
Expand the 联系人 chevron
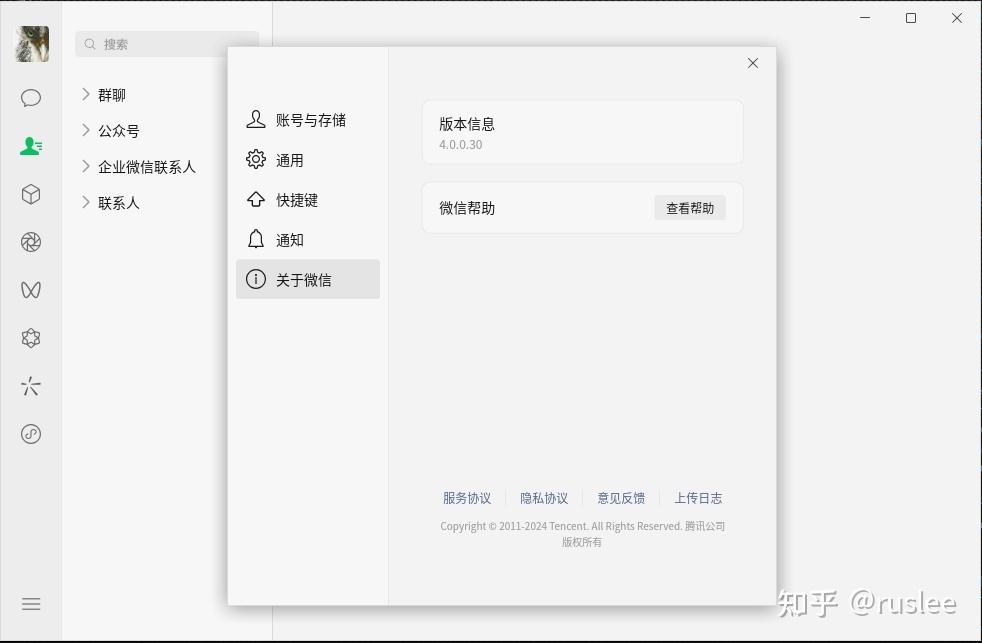[x=86, y=202]
